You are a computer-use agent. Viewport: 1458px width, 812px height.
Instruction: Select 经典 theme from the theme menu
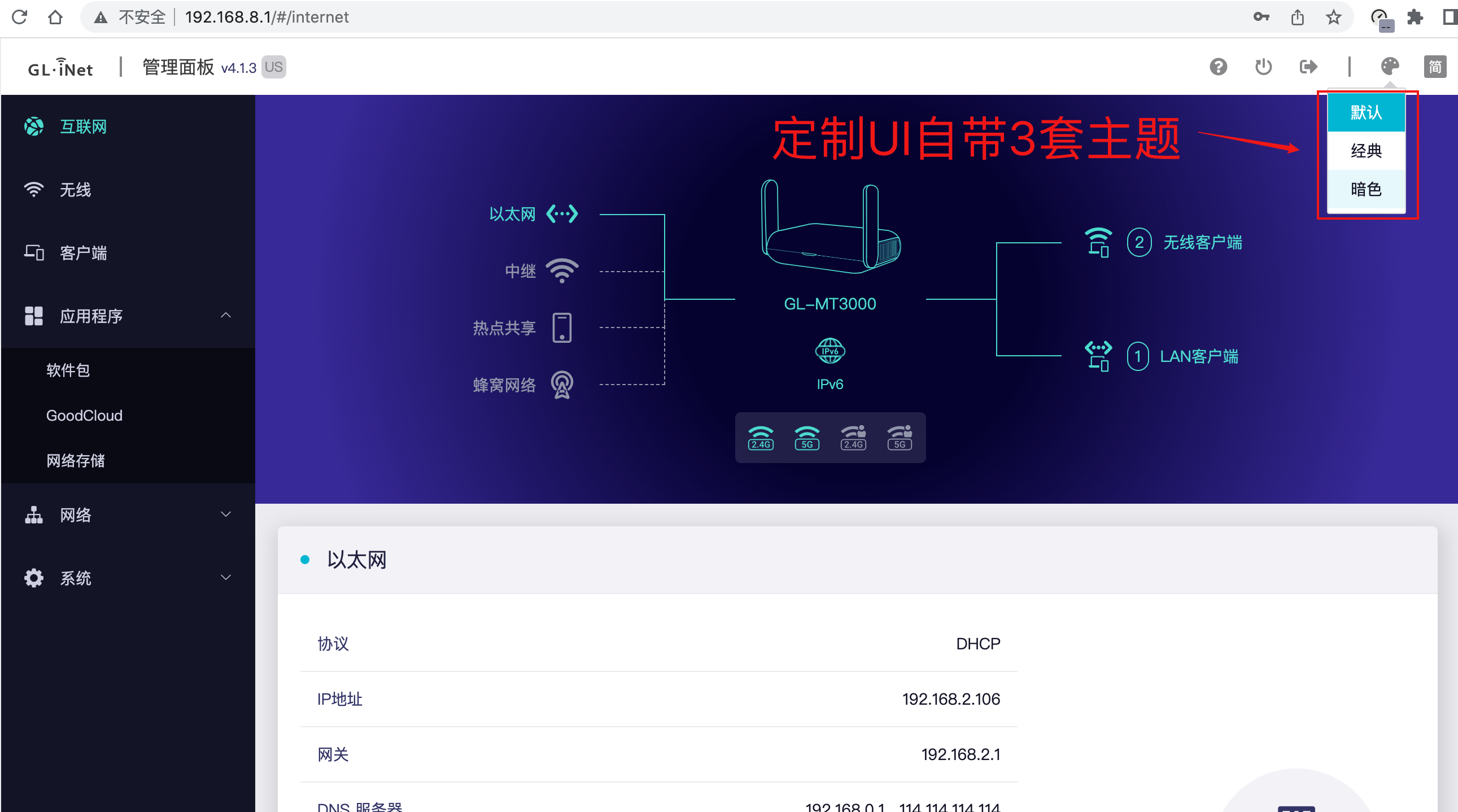pyautogui.click(x=1366, y=151)
